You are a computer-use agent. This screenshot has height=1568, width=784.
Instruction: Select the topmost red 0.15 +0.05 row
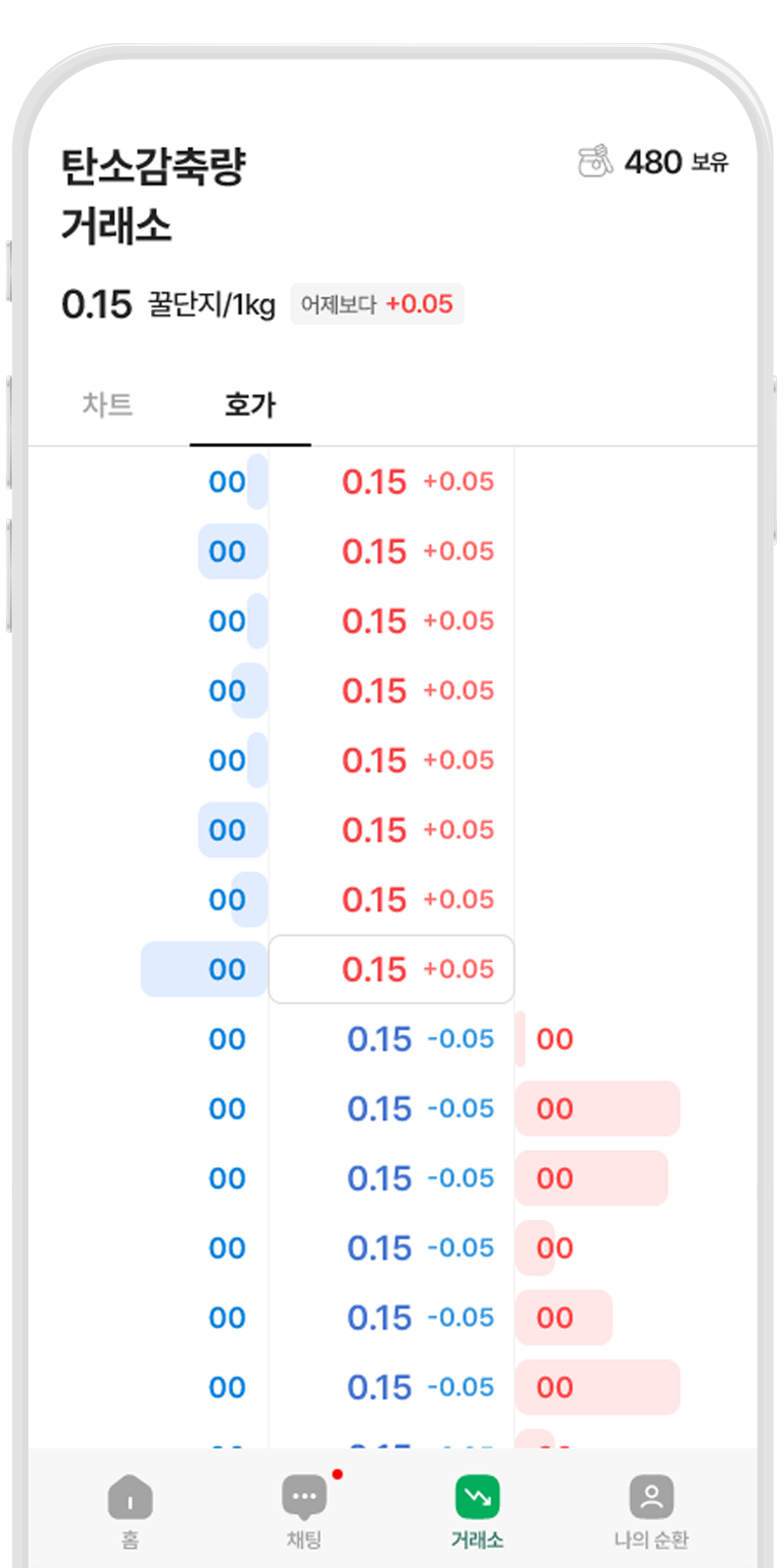click(x=391, y=481)
